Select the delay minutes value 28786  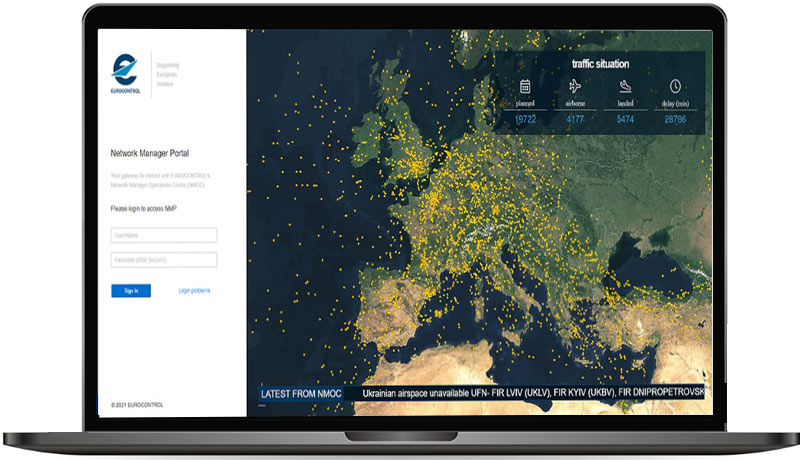click(675, 120)
